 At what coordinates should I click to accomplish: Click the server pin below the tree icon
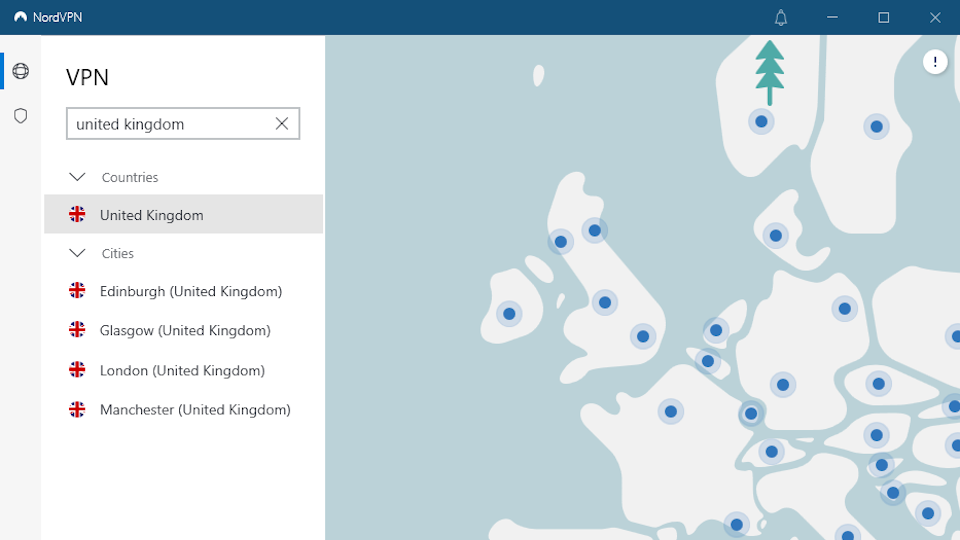pyautogui.click(x=762, y=122)
